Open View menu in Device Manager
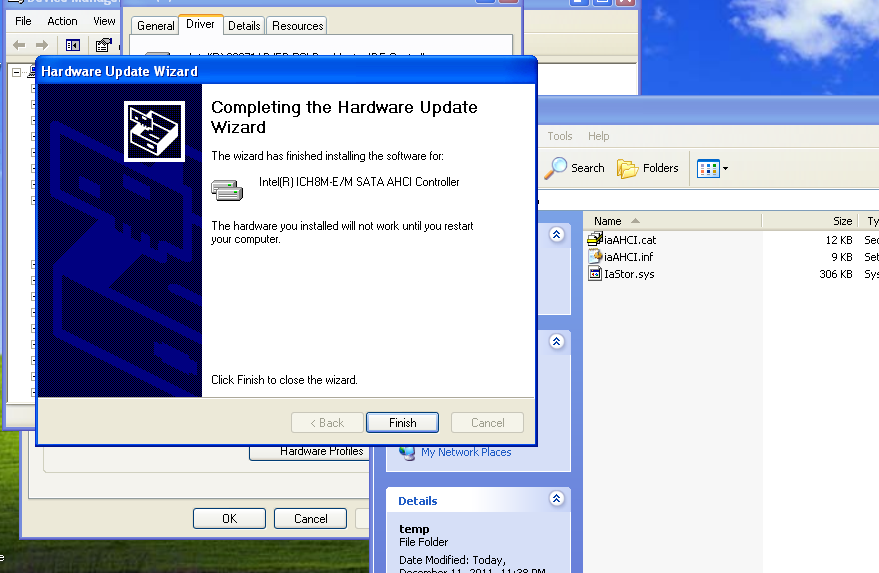This screenshot has width=879, height=573. tap(104, 21)
